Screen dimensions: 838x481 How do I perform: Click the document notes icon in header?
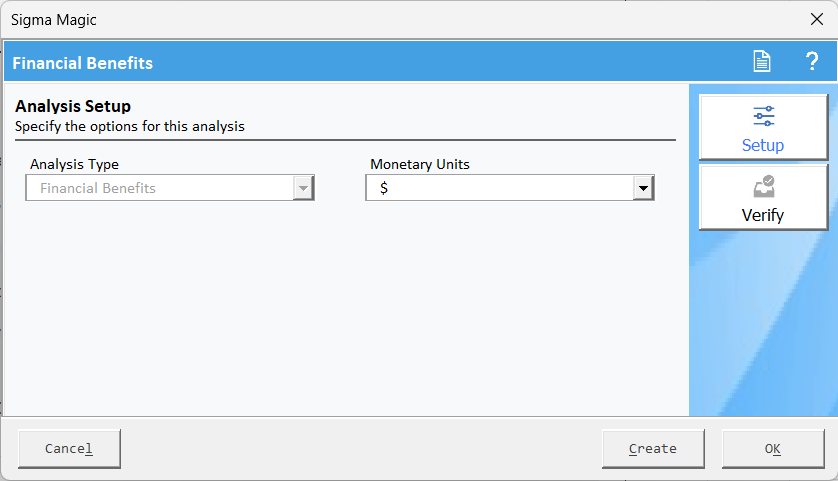(762, 62)
